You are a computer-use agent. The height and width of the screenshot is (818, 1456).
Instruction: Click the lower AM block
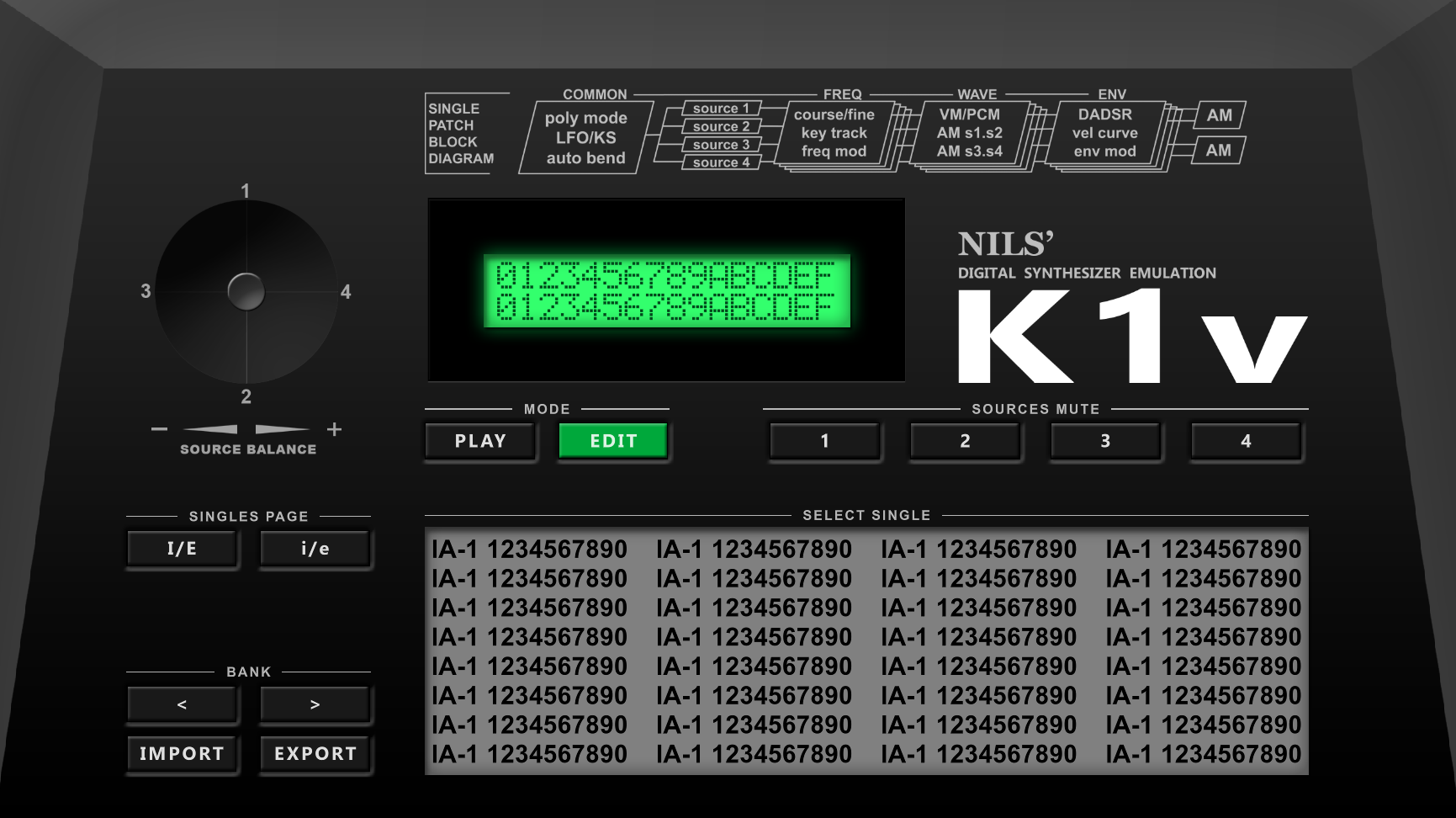(1217, 151)
